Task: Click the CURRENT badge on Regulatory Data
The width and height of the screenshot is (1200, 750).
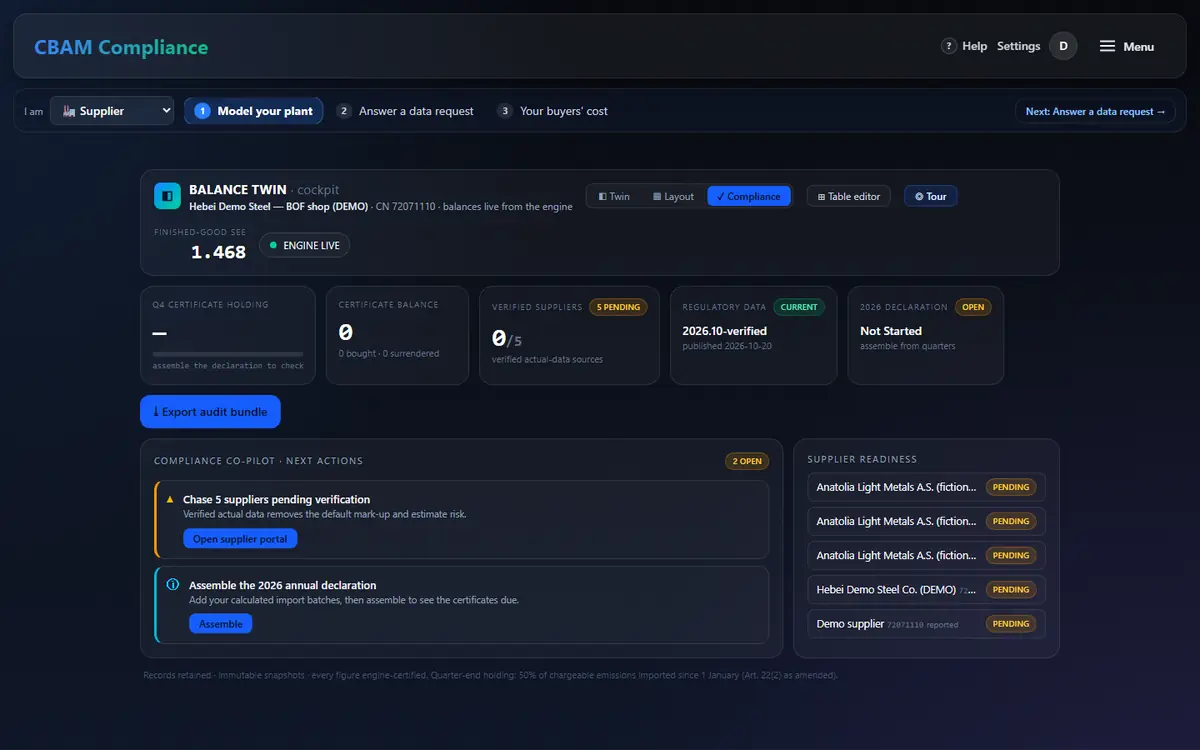Action: point(799,307)
